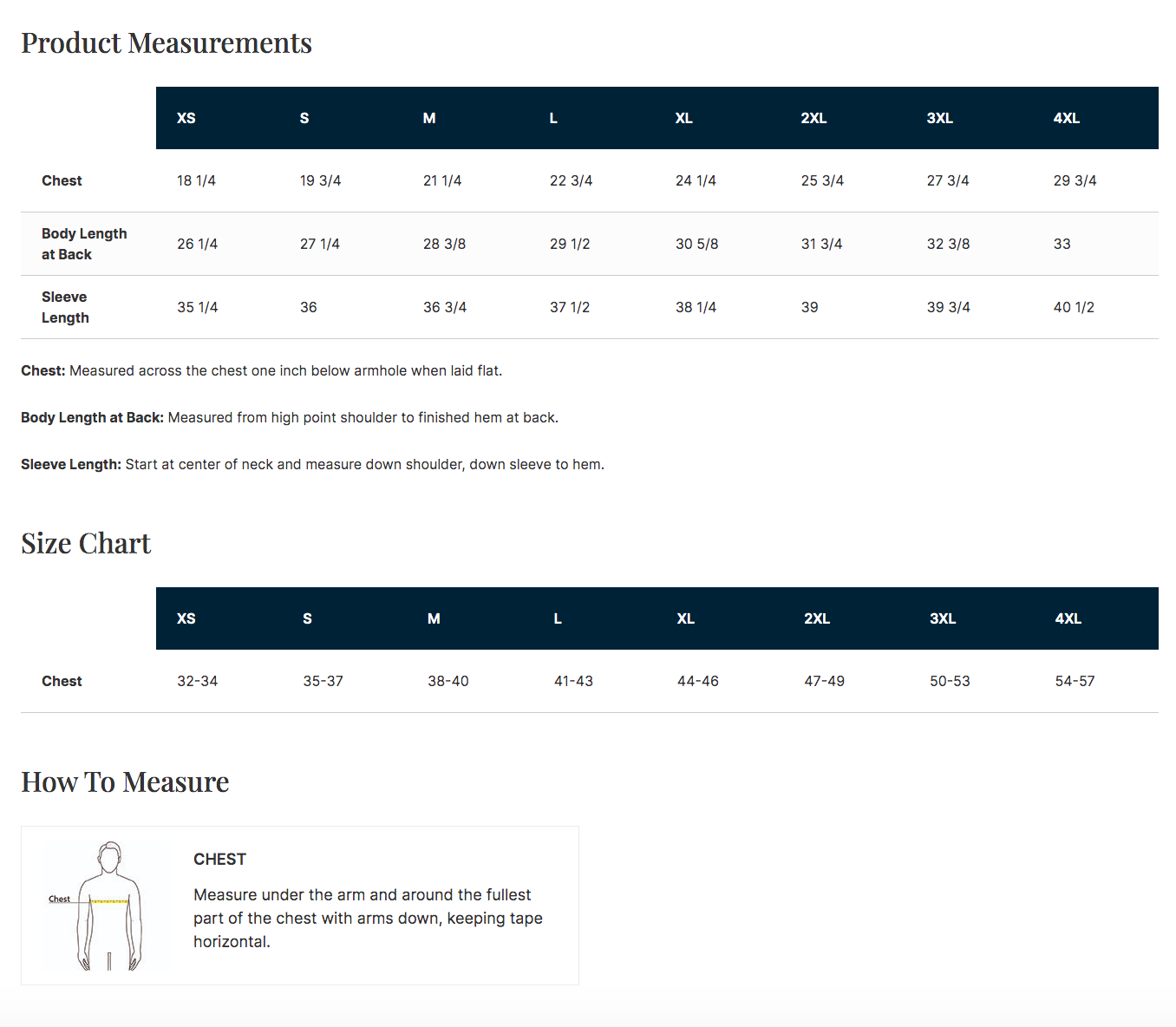Select the 3XL header in Size Chart
Image resolution: width=1176 pixels, height=1027 pixels.
943,618
